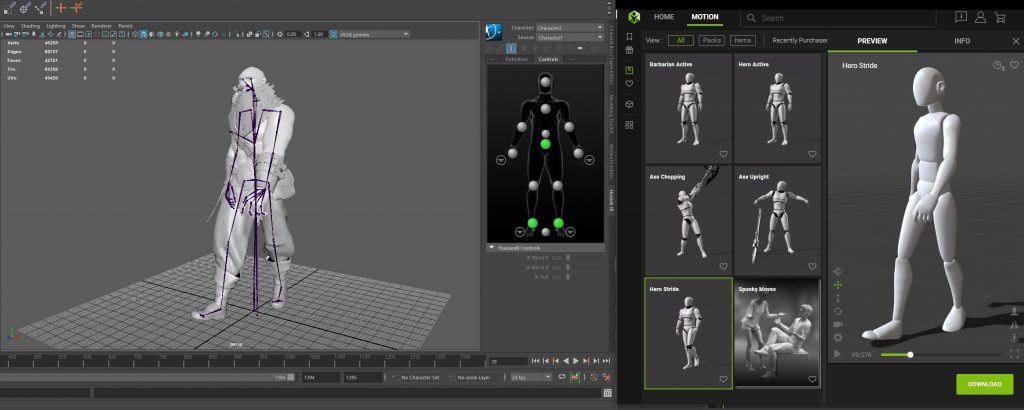Viewport: 1024px width, 410px height.
Task: Favorite Hero Stride with preview heart icon
Action: click(x=1013, y=65)
